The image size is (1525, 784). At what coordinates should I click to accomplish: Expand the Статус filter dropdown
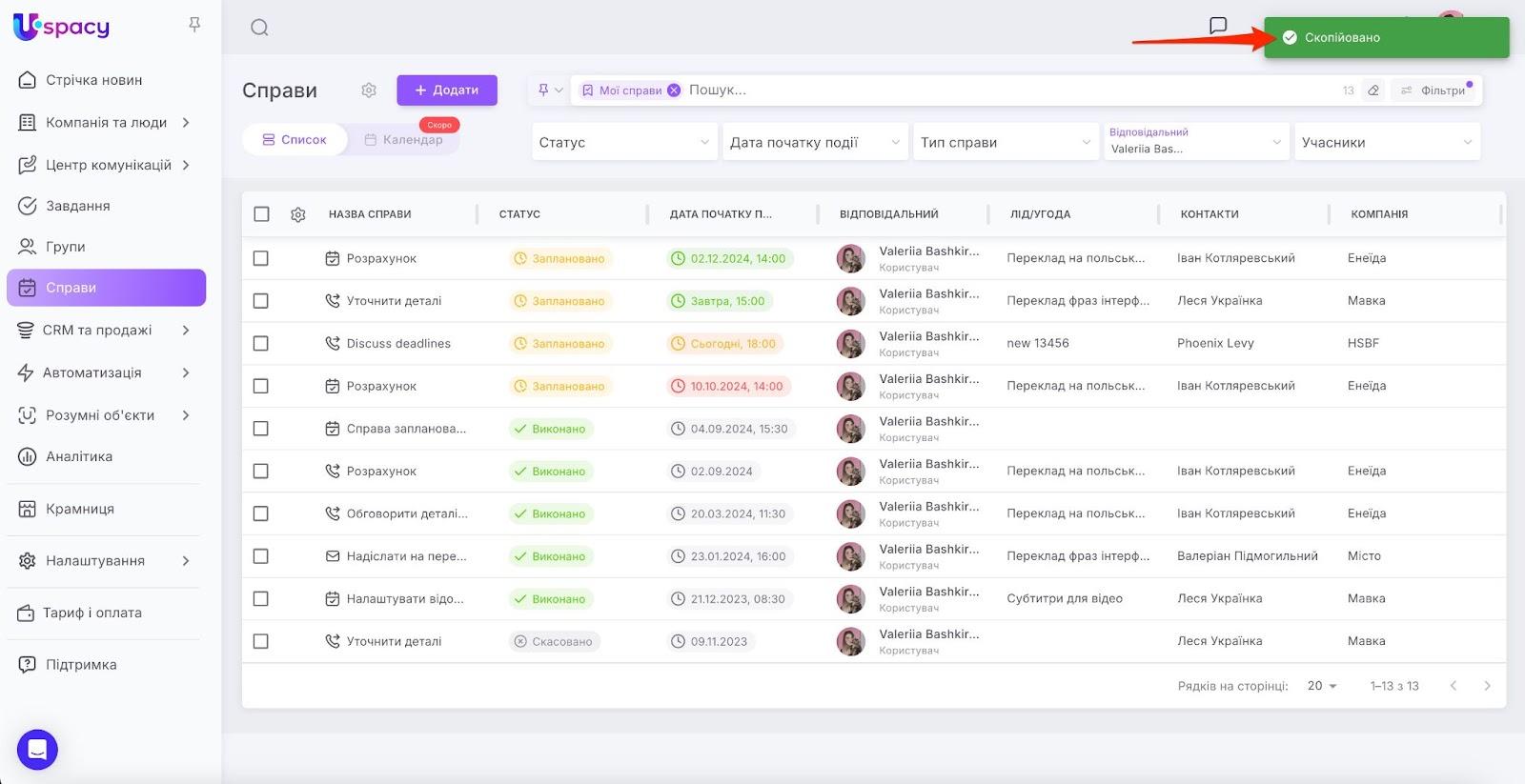click(x=623, y=142)
